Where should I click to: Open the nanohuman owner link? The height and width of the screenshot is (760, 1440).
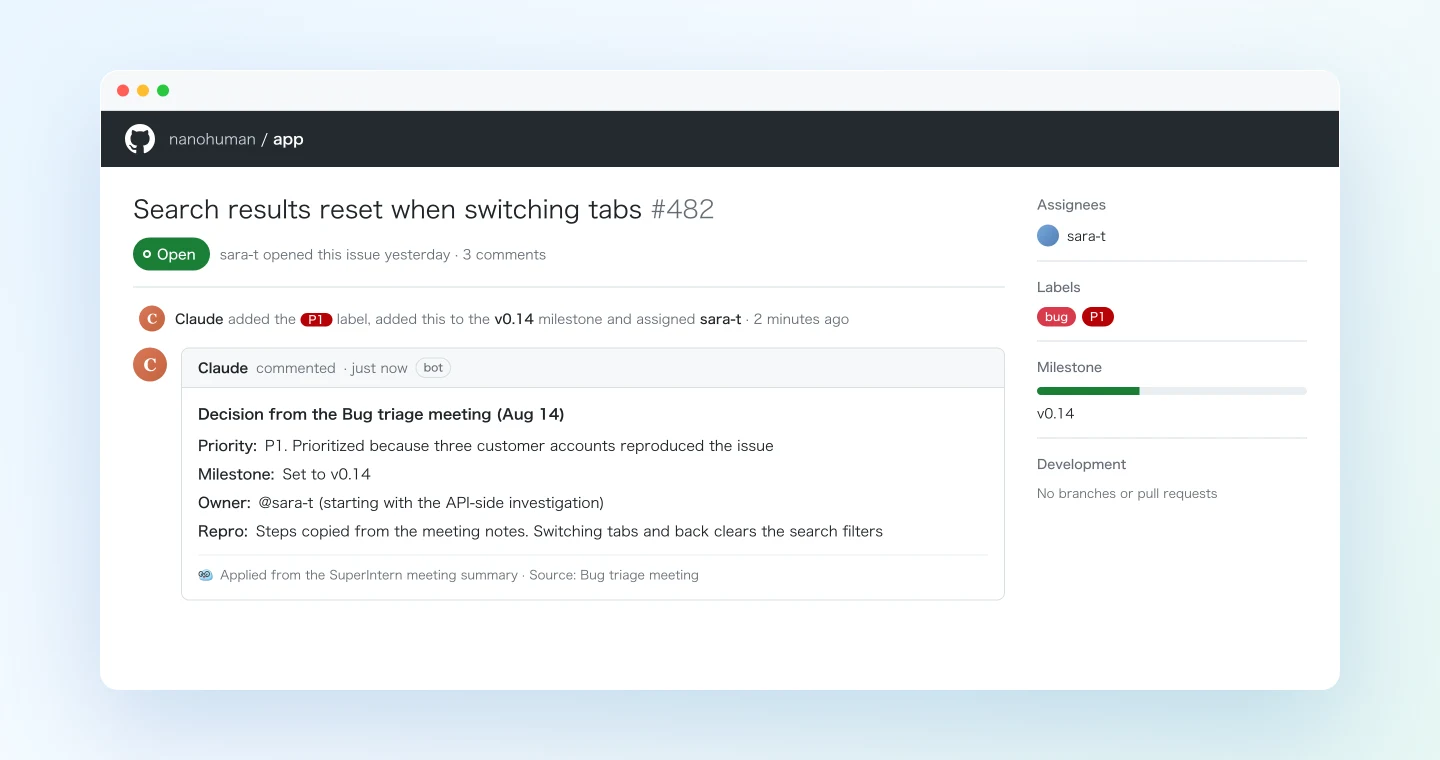click(212, 139)
